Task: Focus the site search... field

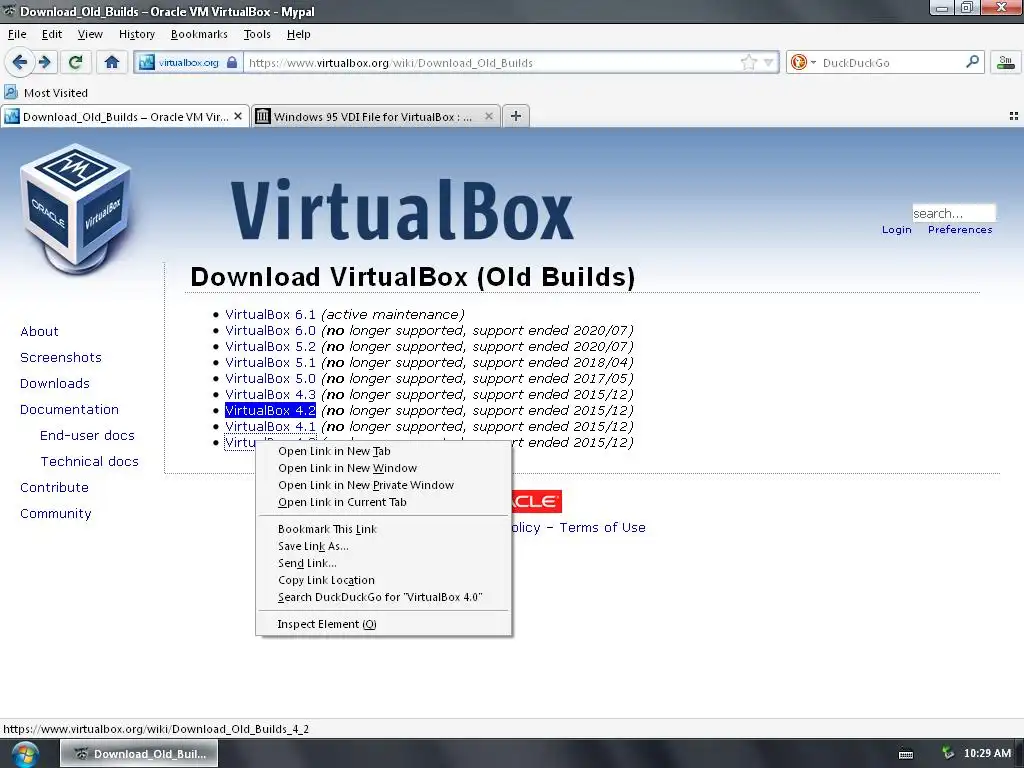Action: [953, 213]
